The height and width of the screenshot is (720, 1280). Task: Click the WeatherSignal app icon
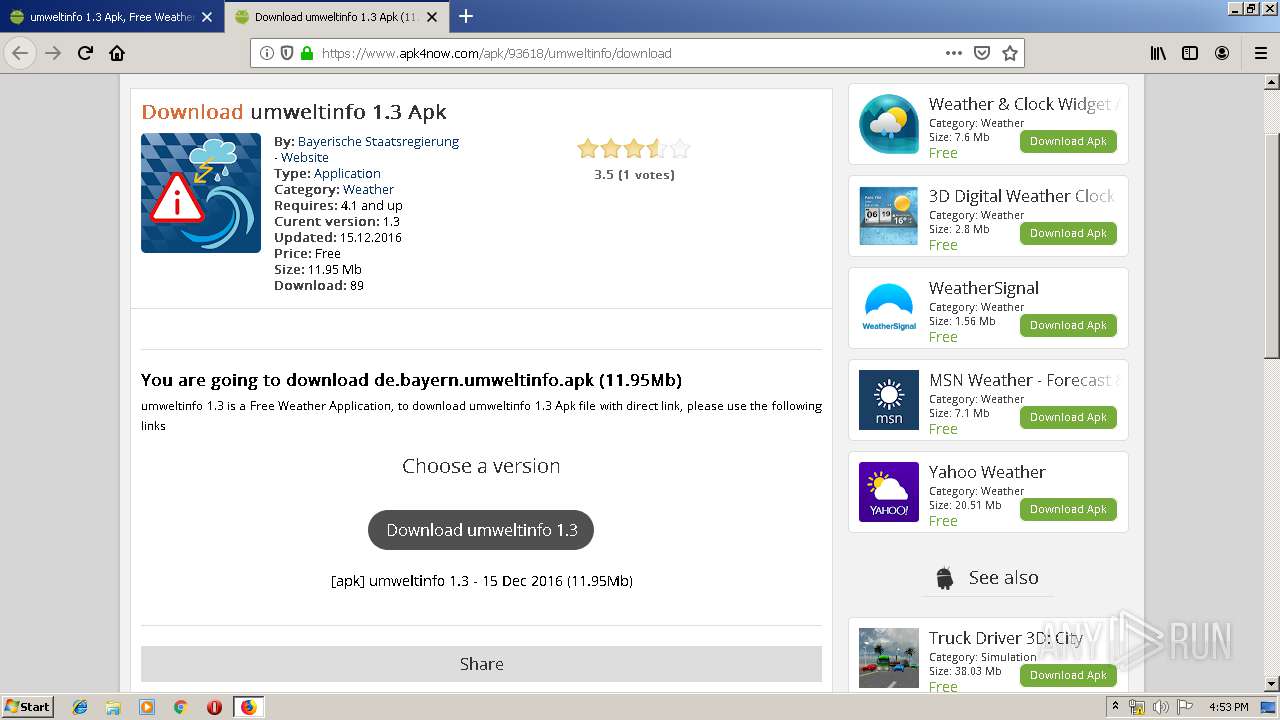tap(889, 308)
